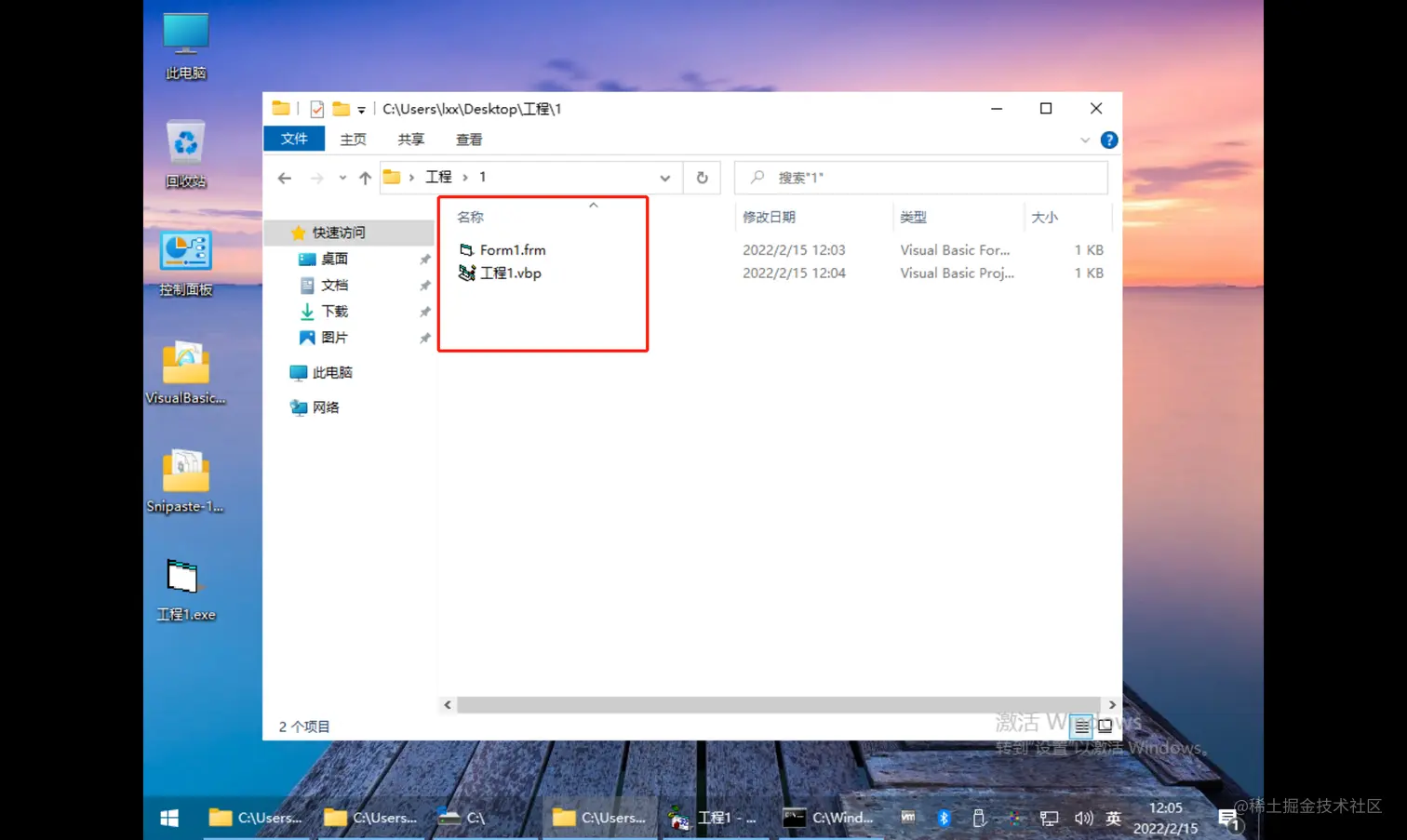Click the horizontal scrollbar track in file list
1407x840 pixels.
point(779,705)
